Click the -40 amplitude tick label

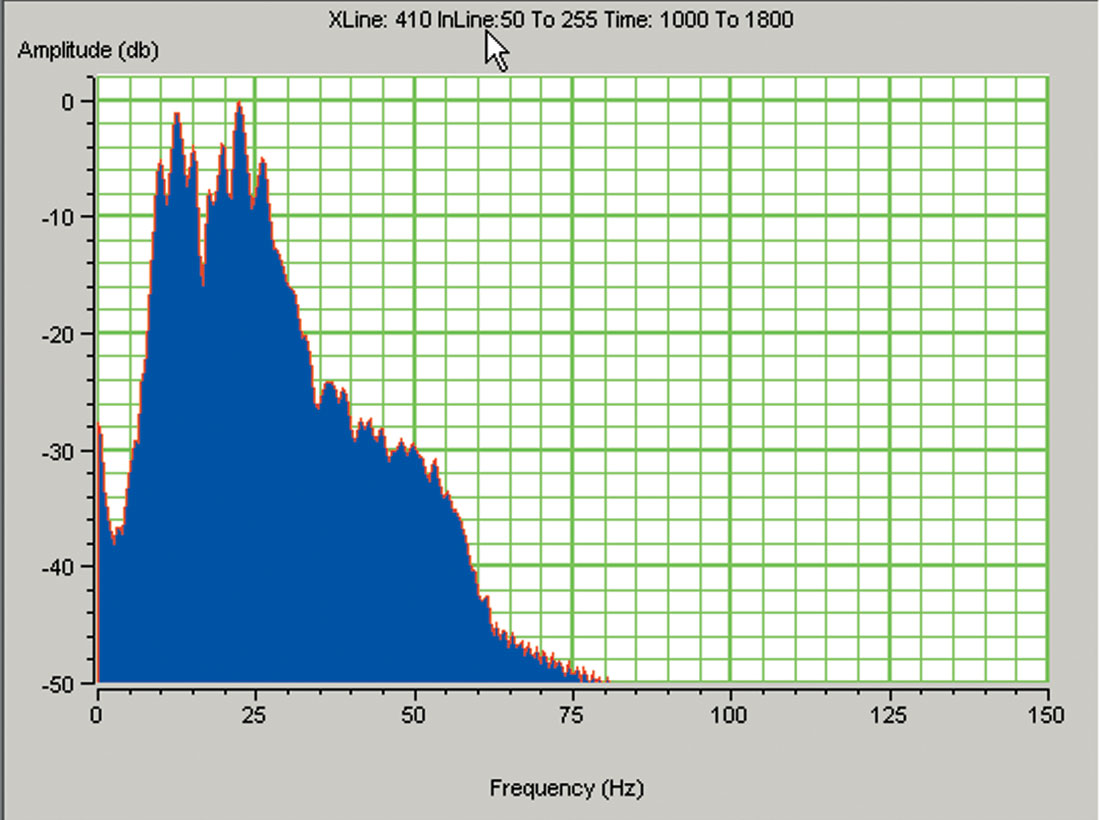[x=58, y=567]
